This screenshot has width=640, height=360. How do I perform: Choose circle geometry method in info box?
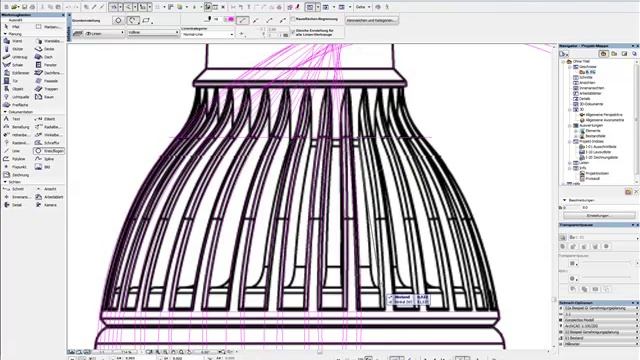pos(118,20)
